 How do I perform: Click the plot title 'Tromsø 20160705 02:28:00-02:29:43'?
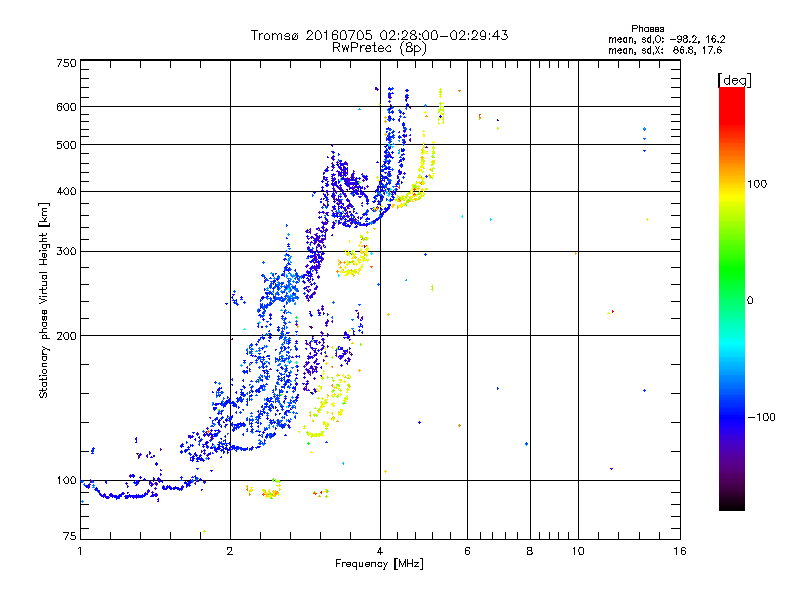379,35
